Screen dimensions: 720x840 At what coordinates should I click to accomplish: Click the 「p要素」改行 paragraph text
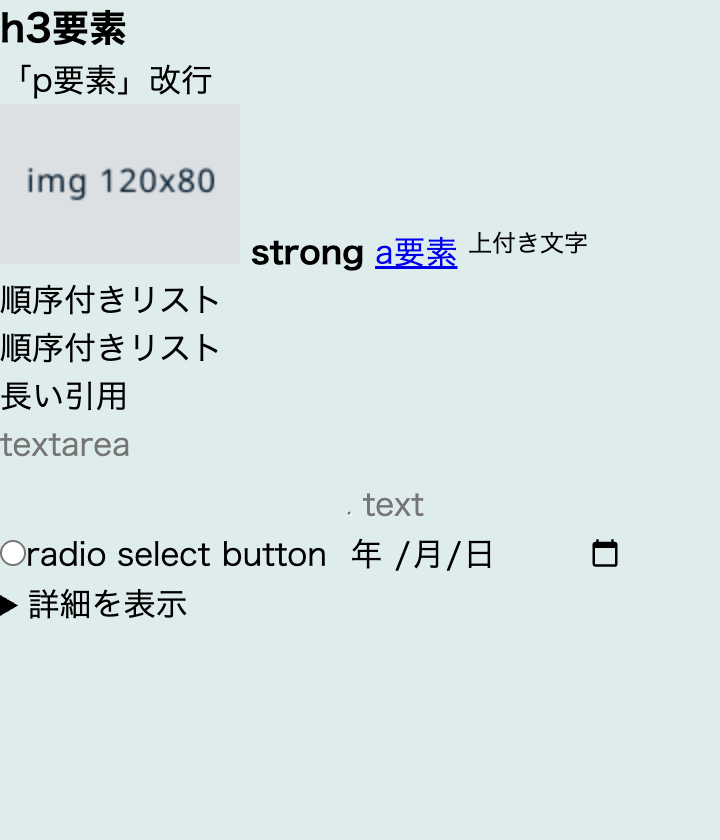106,80
